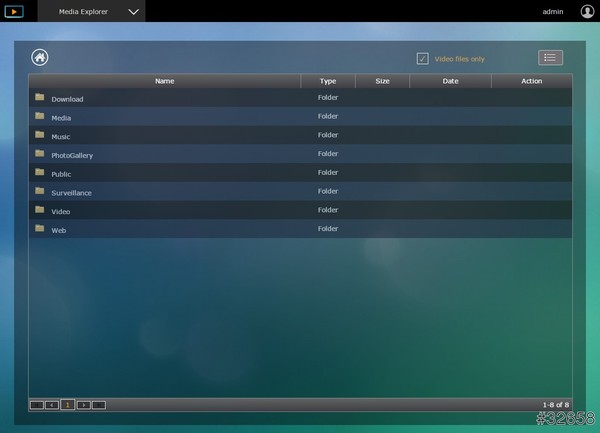Click the Public folder icon

(40, 172)
